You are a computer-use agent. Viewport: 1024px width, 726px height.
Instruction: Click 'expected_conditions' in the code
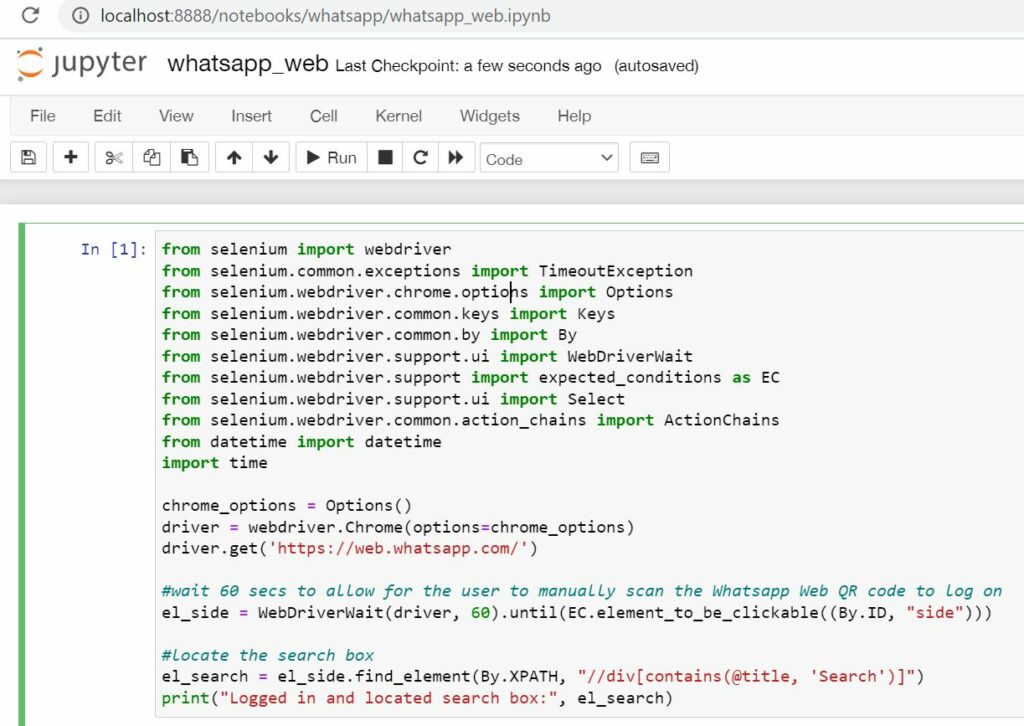tap(630, 377)
